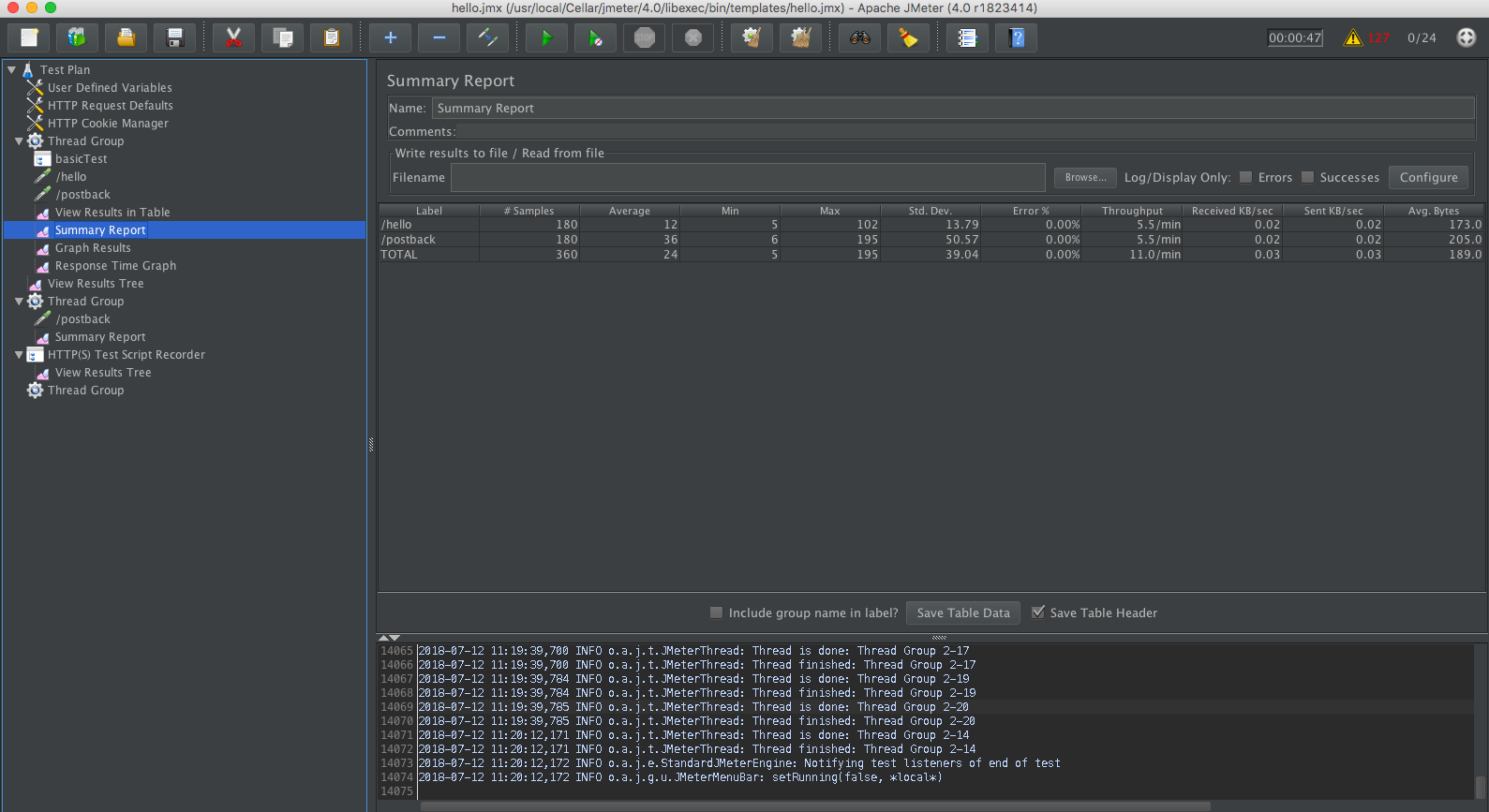Click the Error % column header

pos(1031,211)
